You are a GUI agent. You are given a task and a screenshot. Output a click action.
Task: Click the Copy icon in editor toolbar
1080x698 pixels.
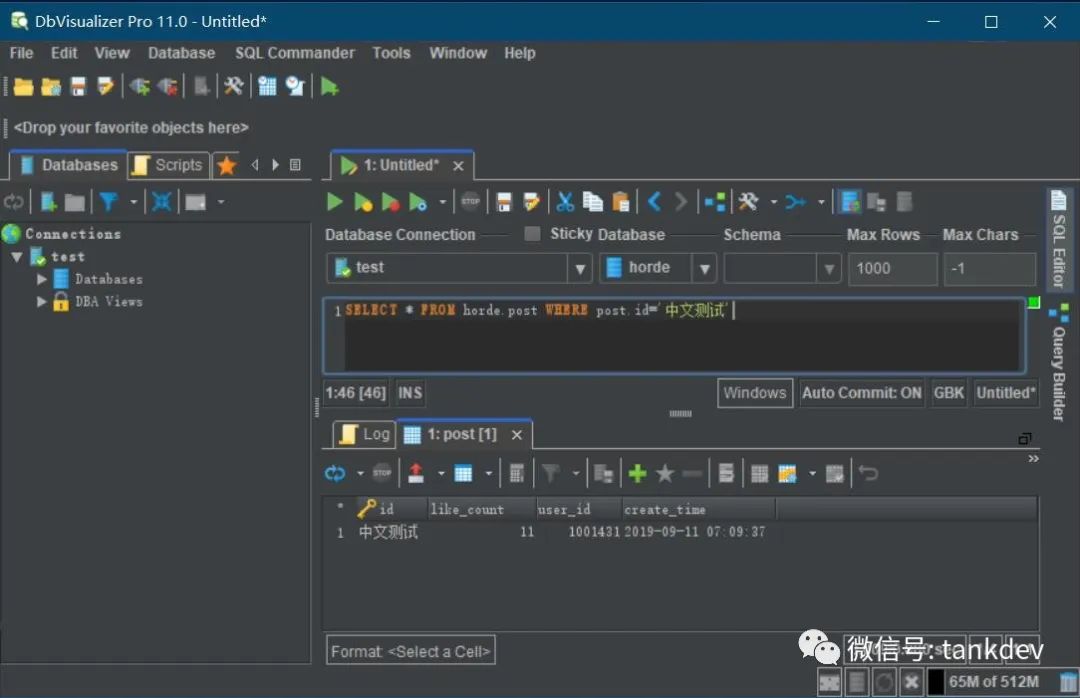[x=592, y=202]
